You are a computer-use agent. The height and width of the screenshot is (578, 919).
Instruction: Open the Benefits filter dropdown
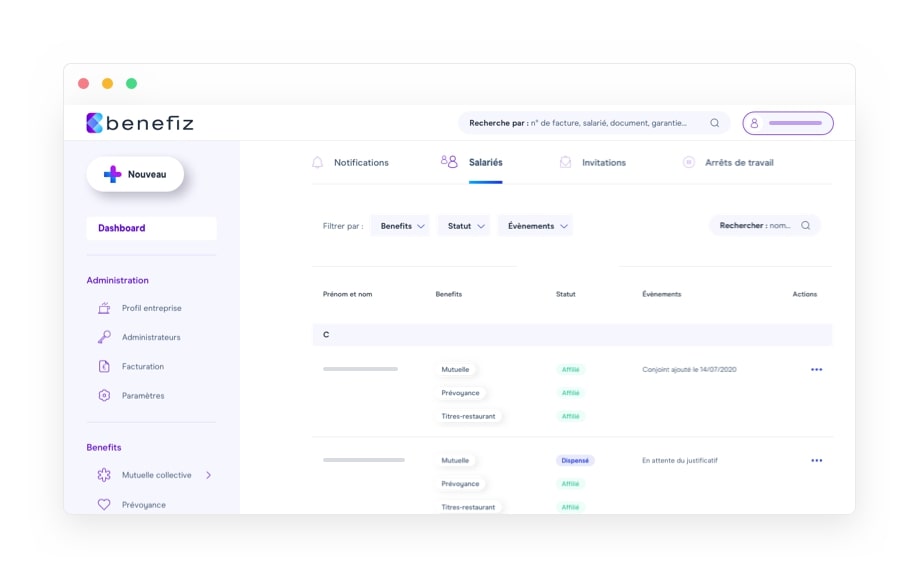pos(400,225)
